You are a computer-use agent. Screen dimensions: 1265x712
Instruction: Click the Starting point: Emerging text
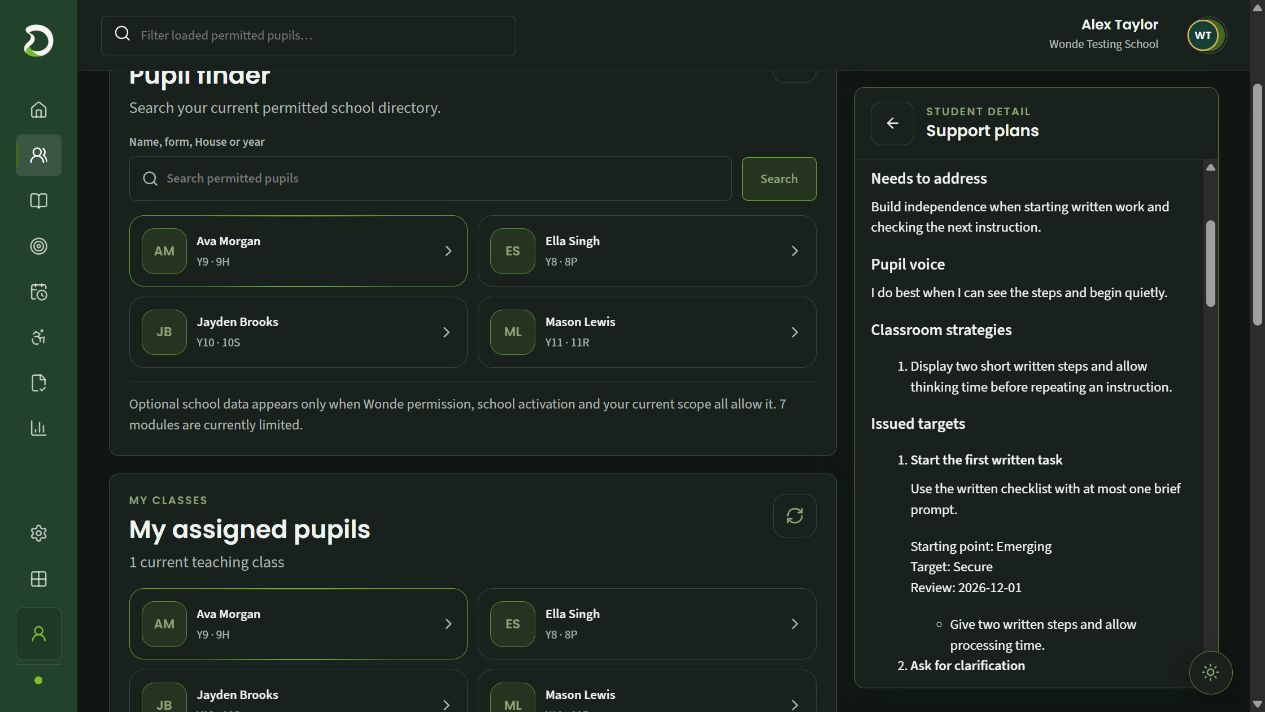[981, 546]
